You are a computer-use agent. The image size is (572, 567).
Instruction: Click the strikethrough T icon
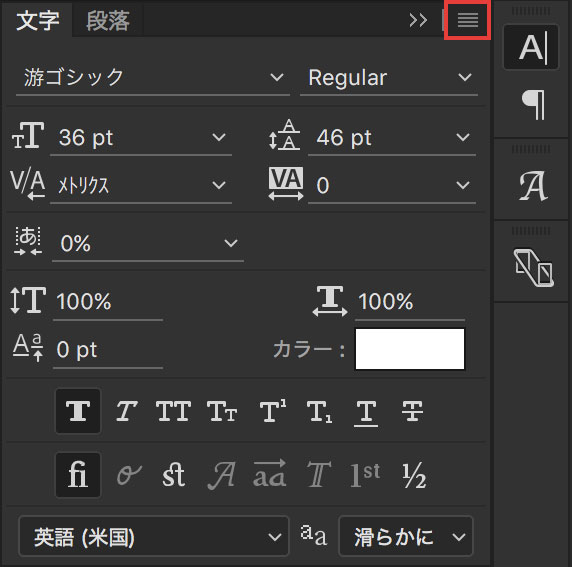click(413, 411)
